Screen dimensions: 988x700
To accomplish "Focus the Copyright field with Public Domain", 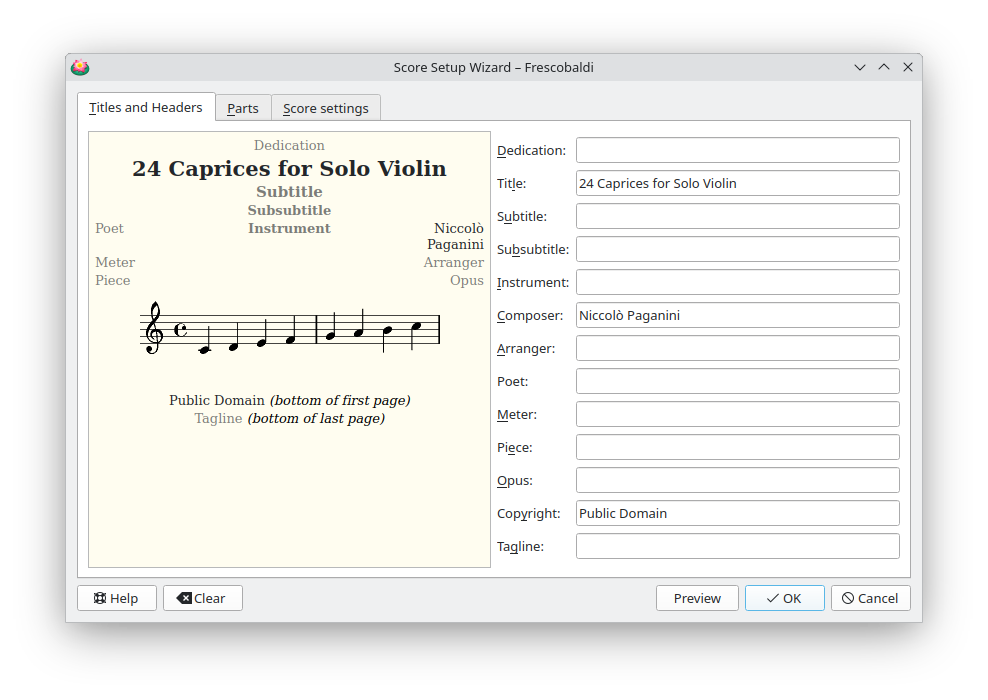I will pyautogui.click(x=737, y=514).
